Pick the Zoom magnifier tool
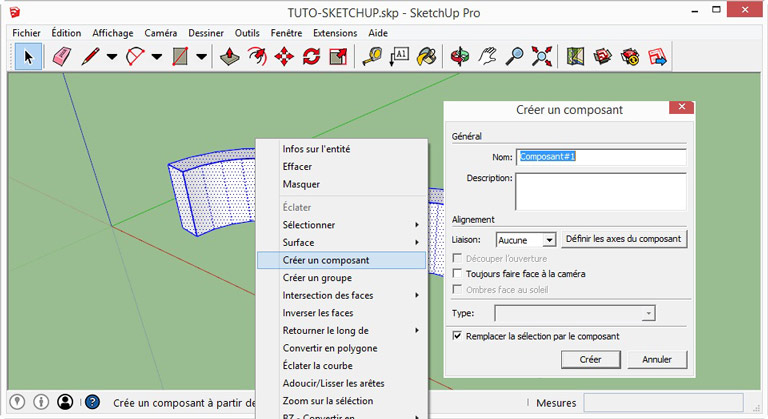The image size is (768, 419). pos(514,56)
